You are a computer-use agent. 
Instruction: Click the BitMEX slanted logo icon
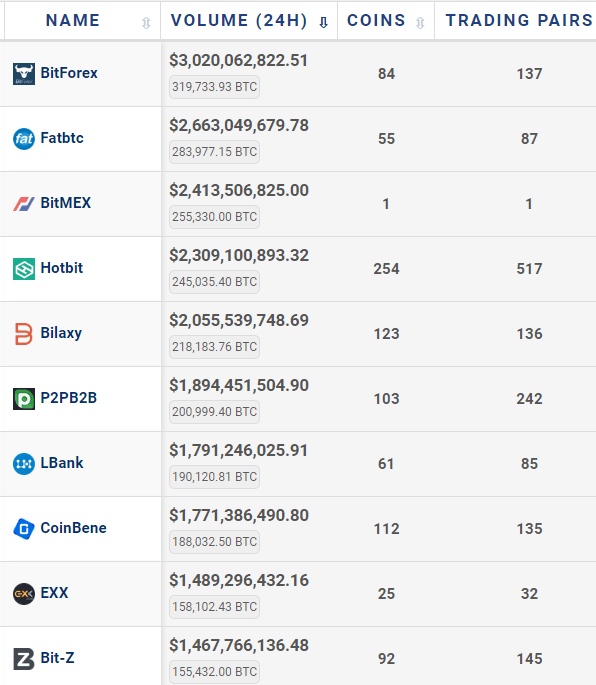(x=24, y=204)
